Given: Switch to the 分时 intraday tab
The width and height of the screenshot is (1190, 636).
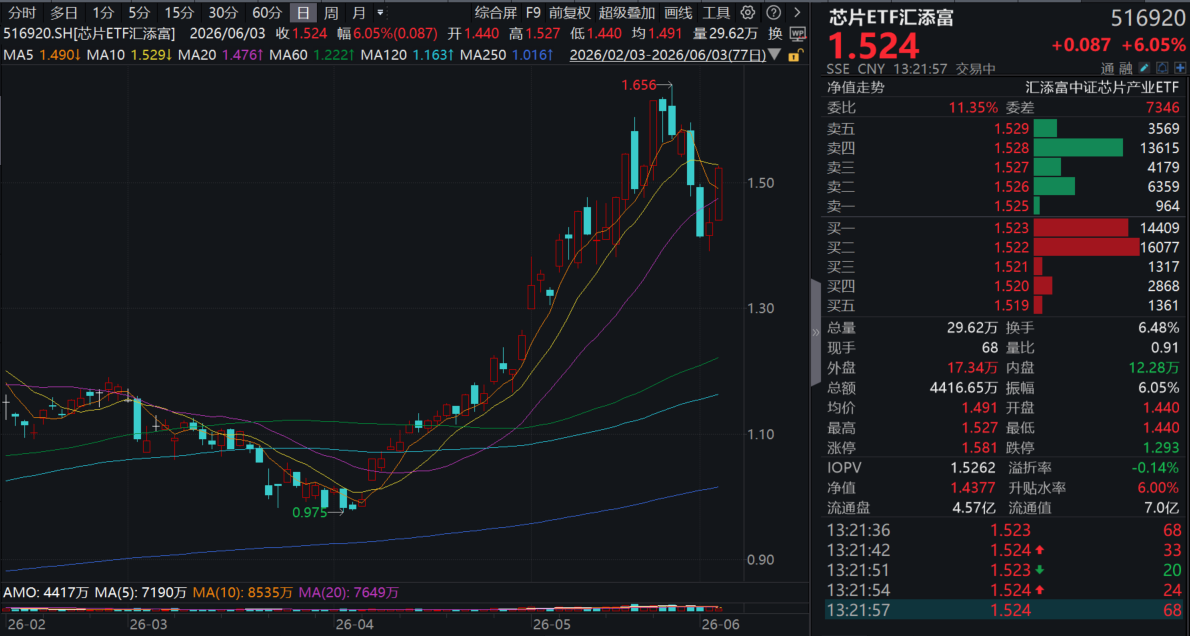Looking at the screenshot, I should tap(22, 13).
